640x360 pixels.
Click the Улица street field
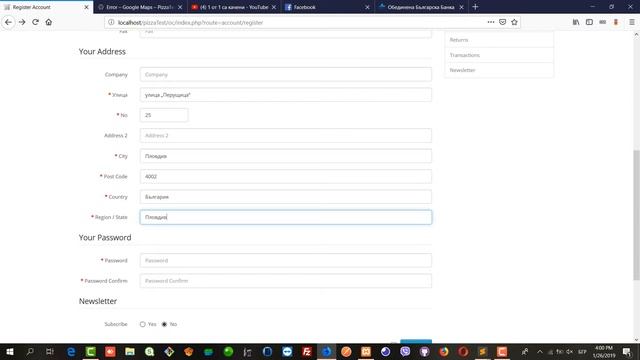pyautogui.click(x=285, y=95)
